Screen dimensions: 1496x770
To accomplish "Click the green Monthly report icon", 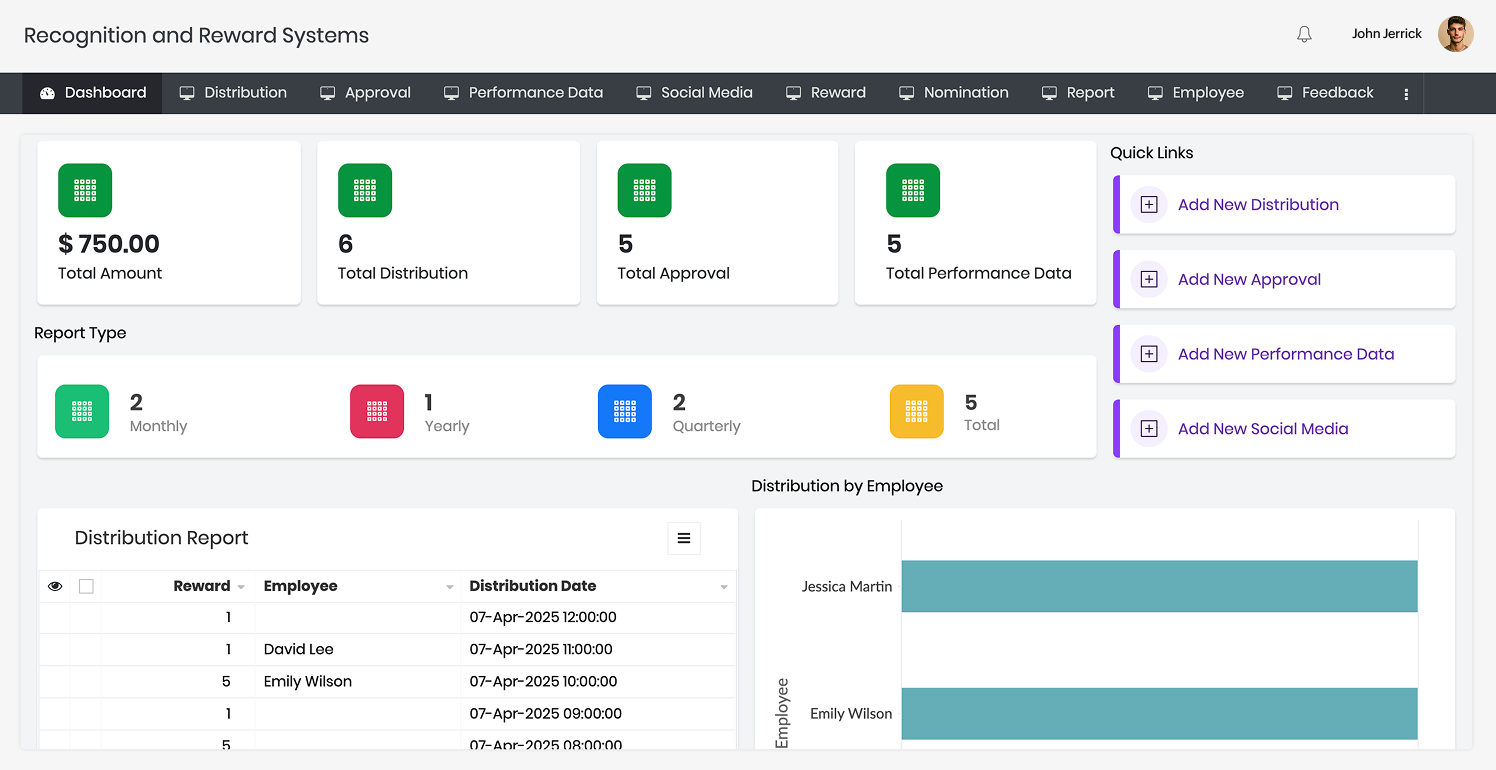I will click(x=82, y=411).
